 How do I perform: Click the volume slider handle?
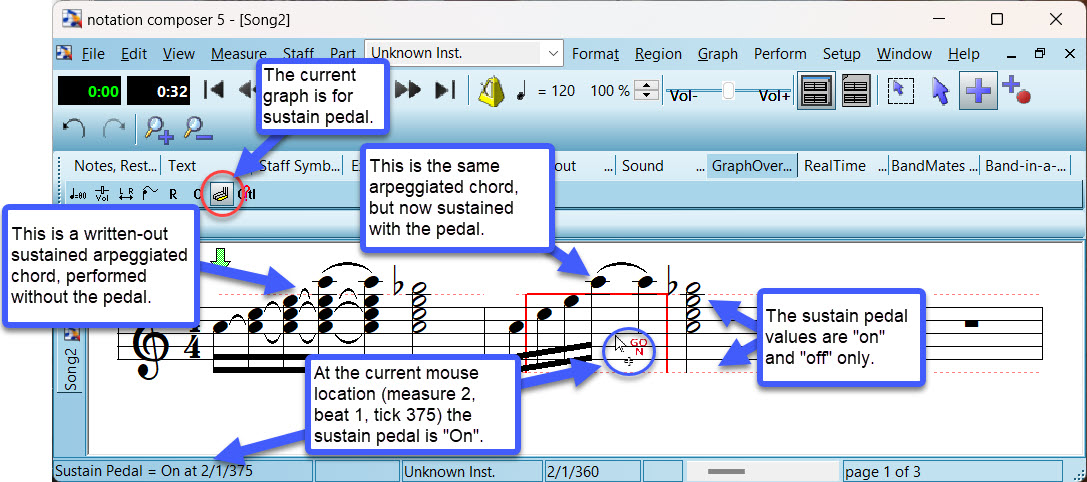point(728,91)
